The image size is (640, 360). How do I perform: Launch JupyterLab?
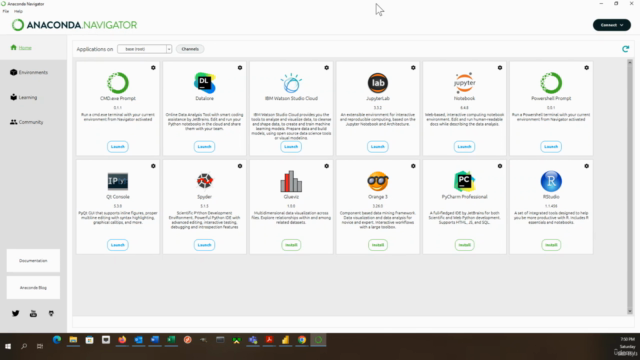click(x=378, y=147)
